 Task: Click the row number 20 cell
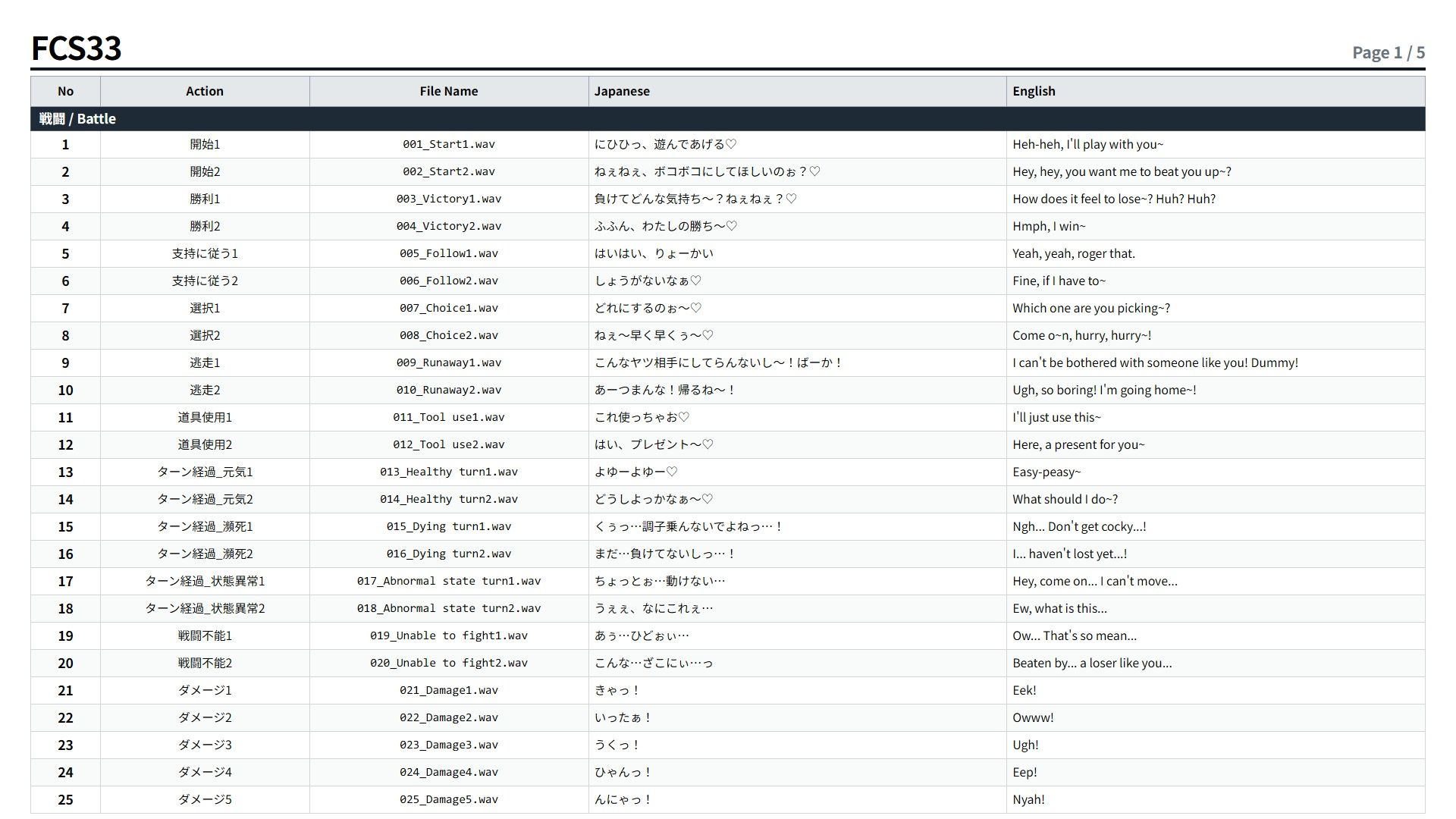[x=65, y=663]
